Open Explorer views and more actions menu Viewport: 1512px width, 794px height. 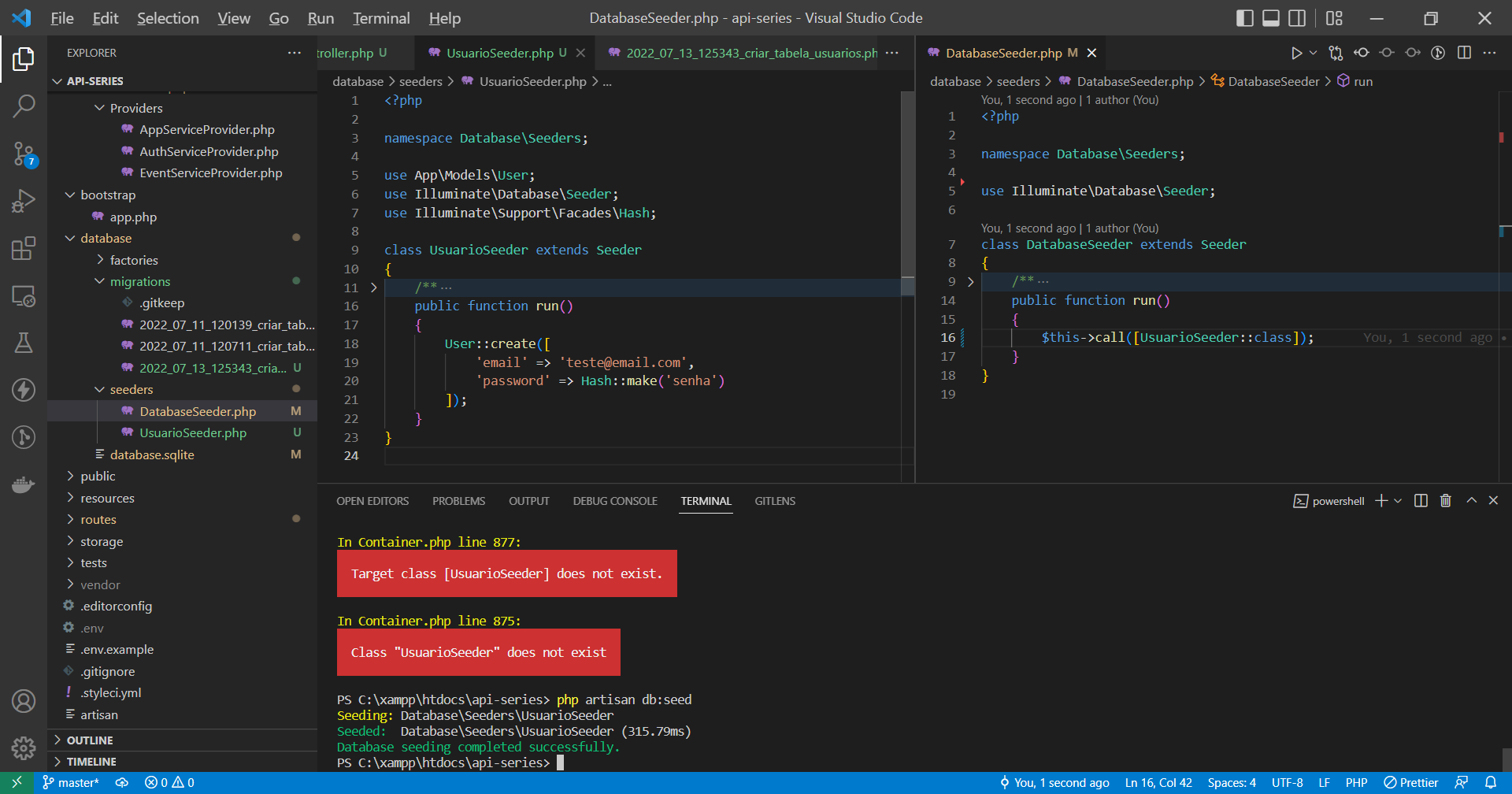(295, 53)
